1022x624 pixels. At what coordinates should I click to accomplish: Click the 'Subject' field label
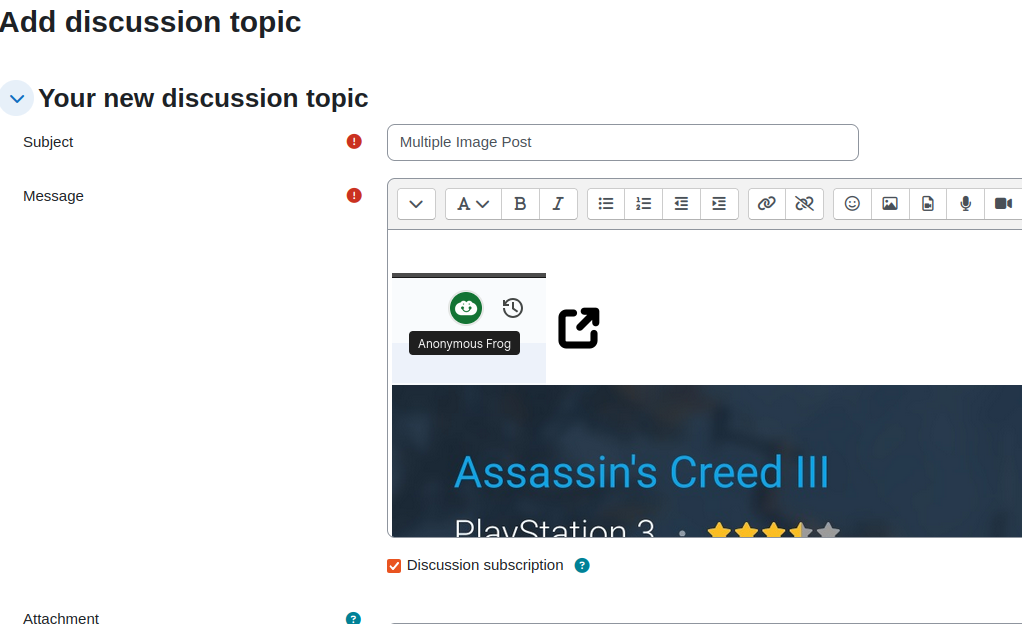(48, 142)
